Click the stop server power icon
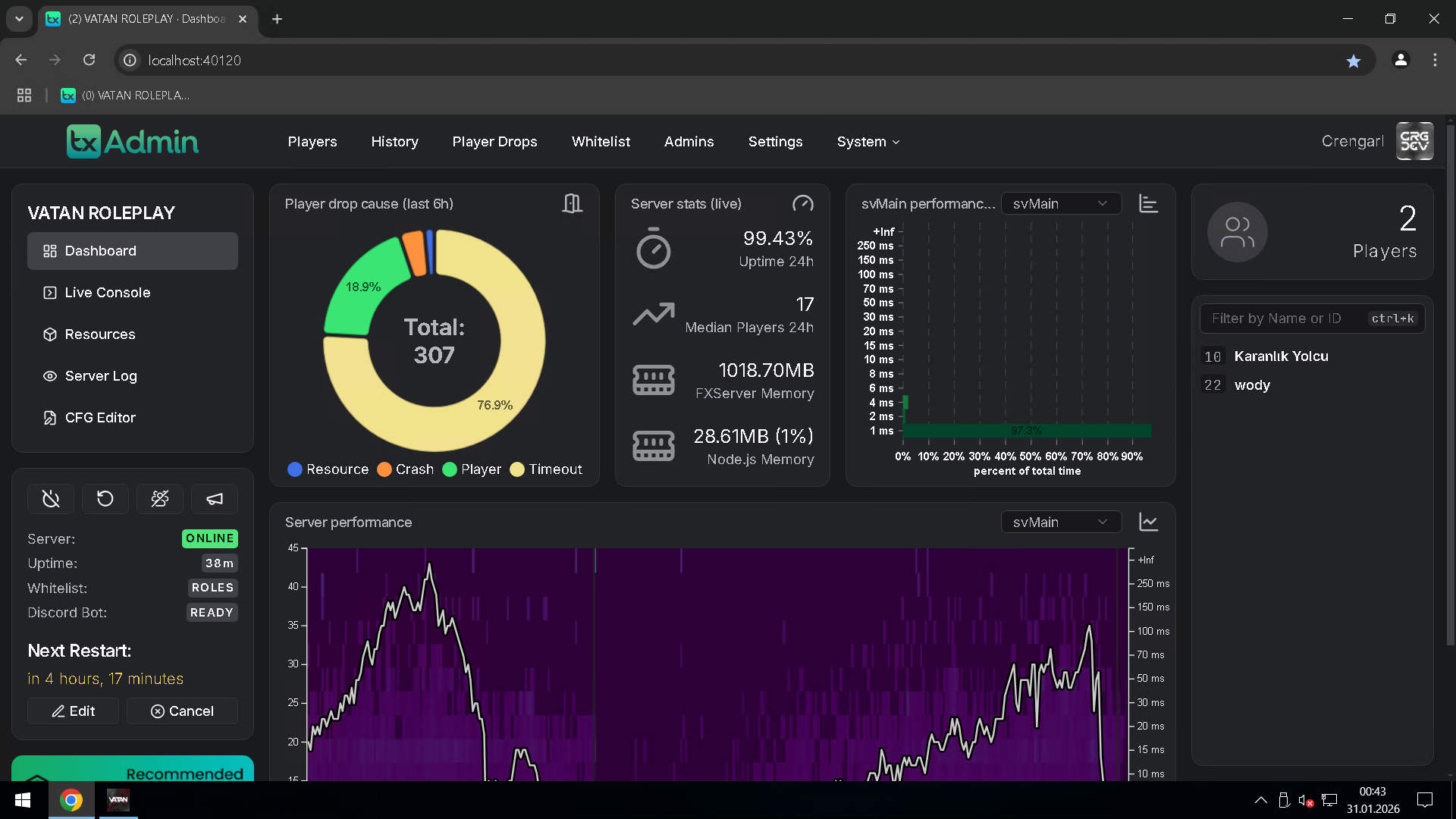The image size is (1456, 819). click(x=51, y=499)
